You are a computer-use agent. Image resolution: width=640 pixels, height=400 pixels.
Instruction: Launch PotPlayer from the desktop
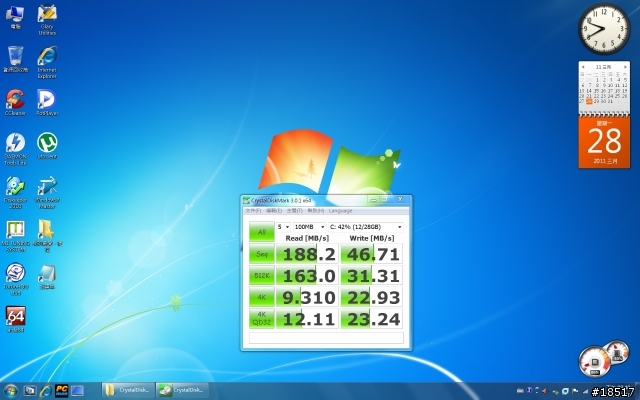tap(47, 102)
